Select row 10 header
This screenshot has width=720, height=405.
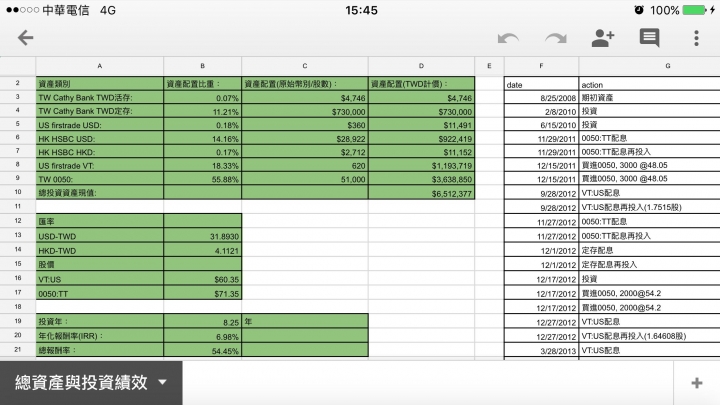point(18,192)
